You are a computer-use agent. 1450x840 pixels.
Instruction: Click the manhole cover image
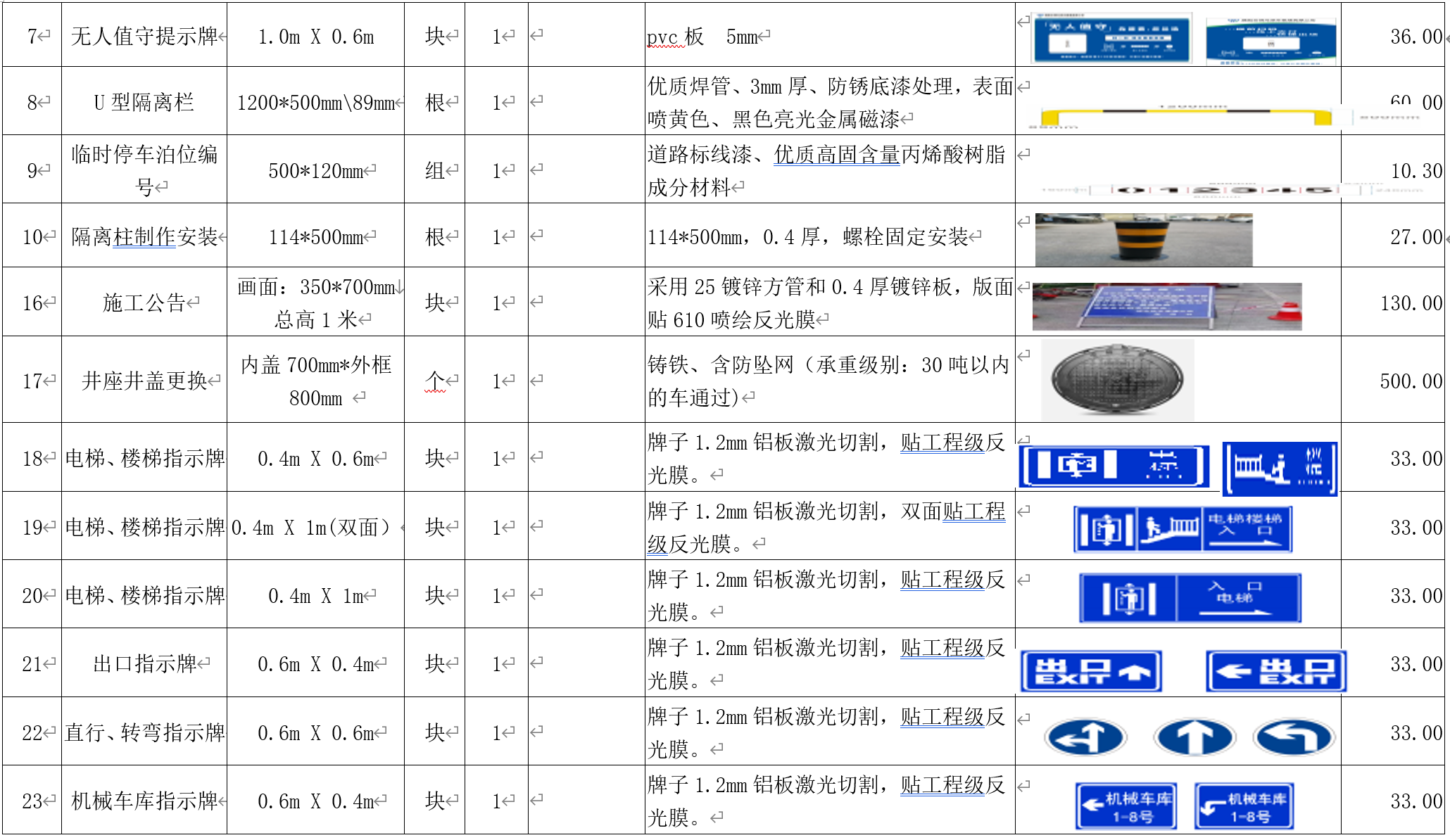pyautogui.click(x=1117, y=380)
